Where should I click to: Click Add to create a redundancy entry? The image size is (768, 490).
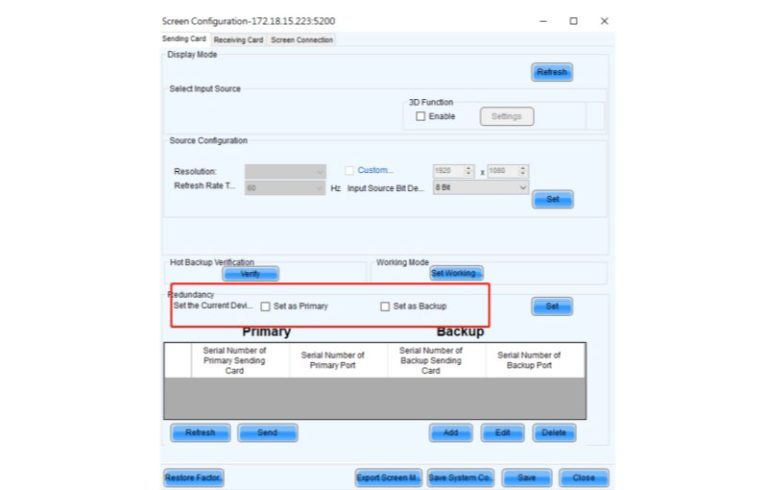tap(451, 433)
